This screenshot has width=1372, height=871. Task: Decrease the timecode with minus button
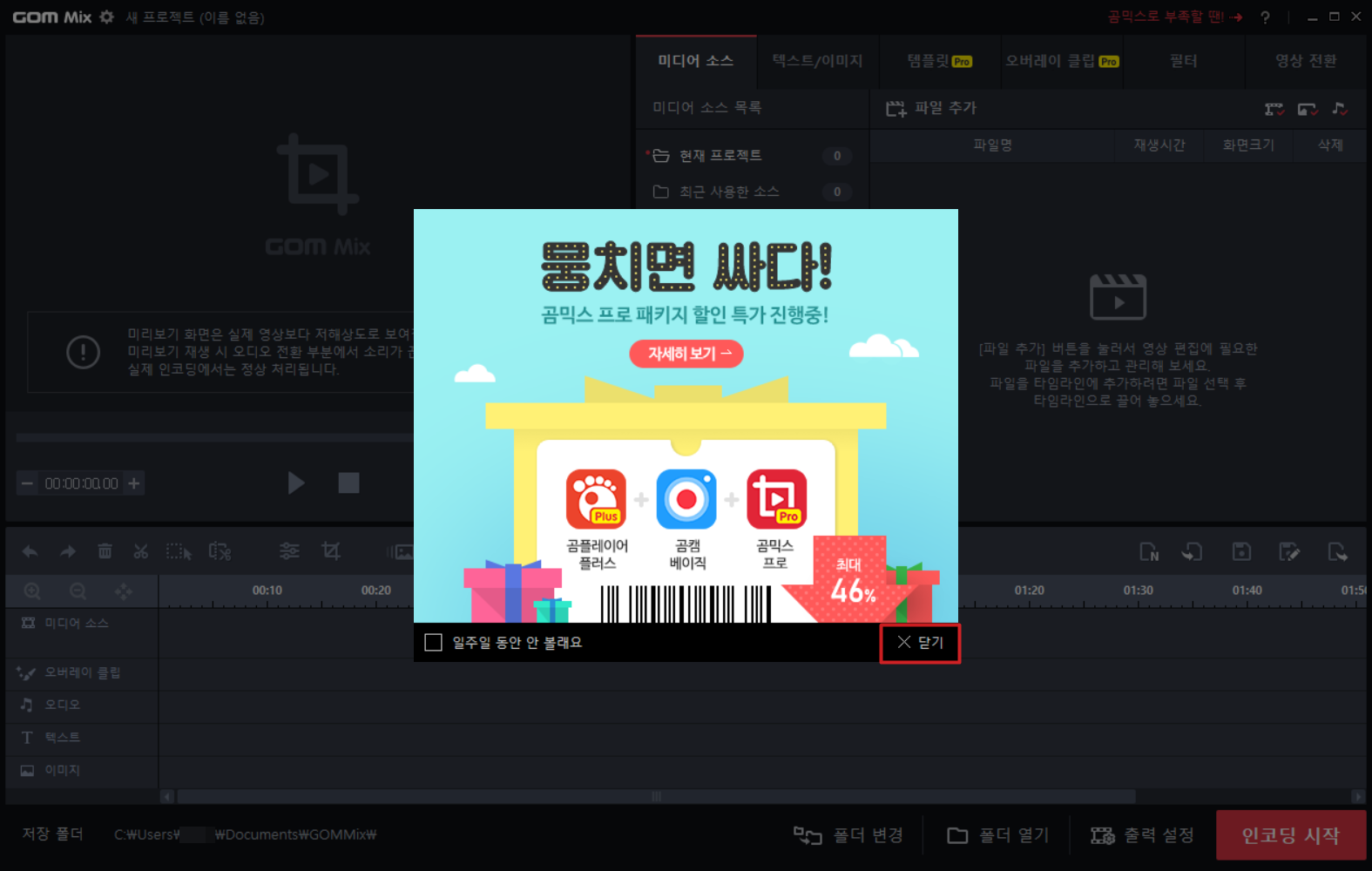pyautogui.click(x=28, y=483)
